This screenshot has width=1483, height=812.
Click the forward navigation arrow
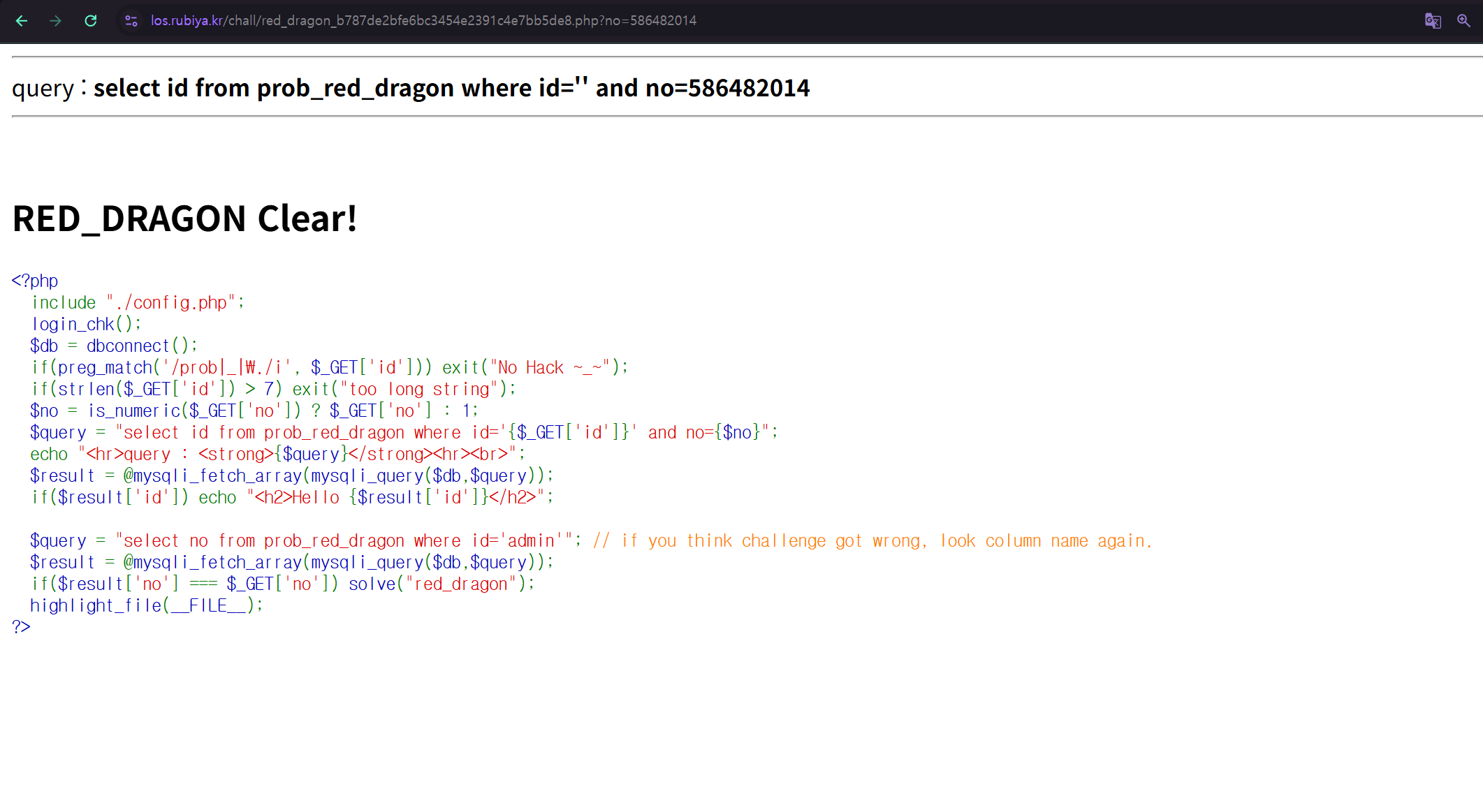click(x=56, y=21)
